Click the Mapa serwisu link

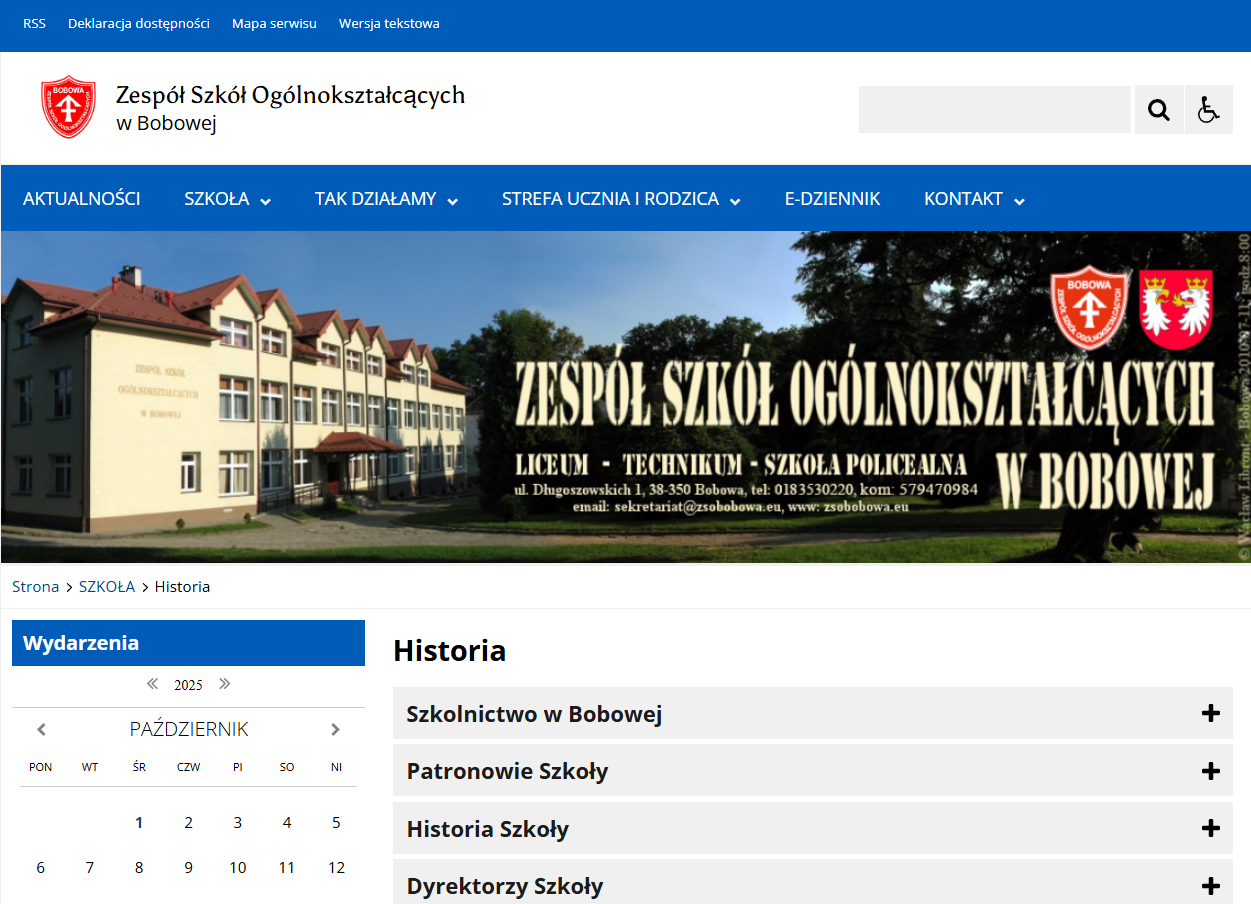point(274,23)
